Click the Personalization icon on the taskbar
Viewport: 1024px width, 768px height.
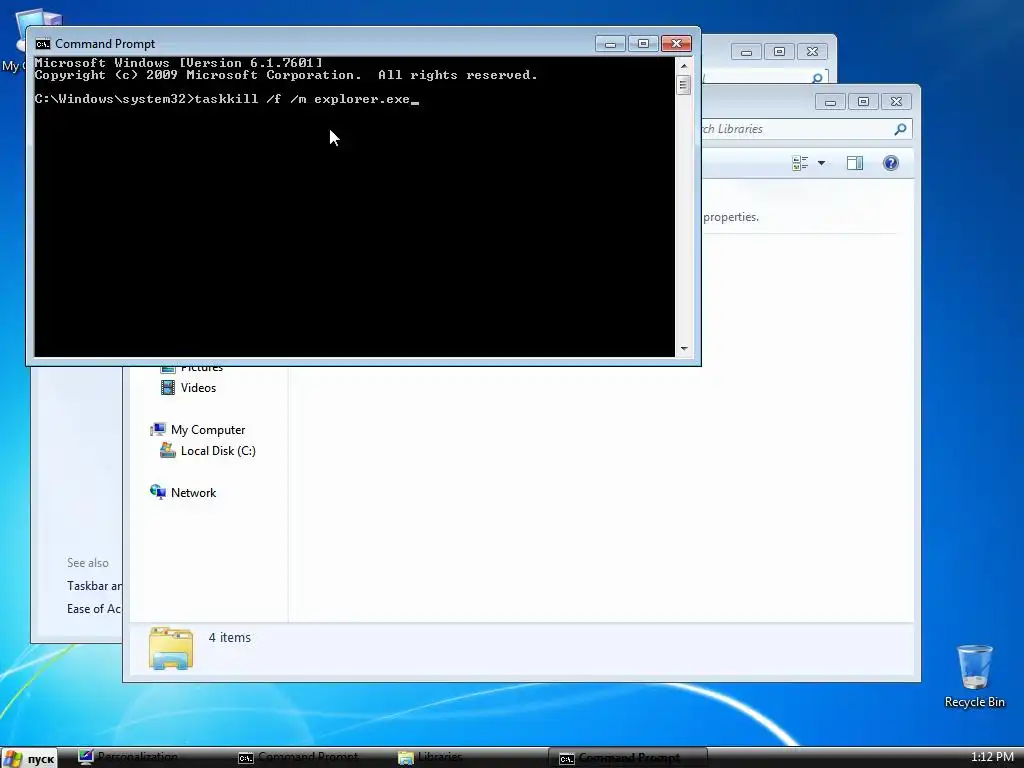[x=86, y=758]
